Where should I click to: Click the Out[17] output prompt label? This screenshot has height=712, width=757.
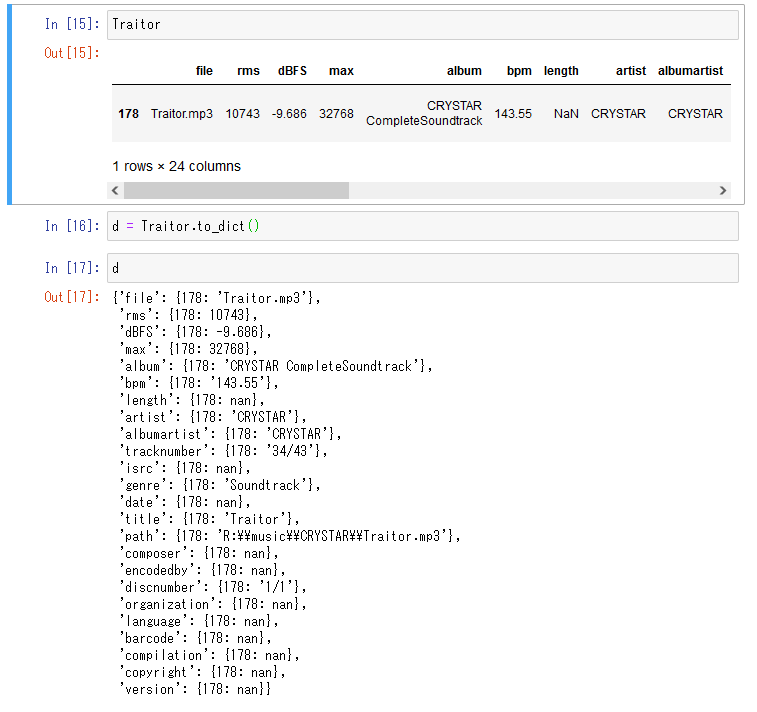pyautogui.click(x=71, y=296)
